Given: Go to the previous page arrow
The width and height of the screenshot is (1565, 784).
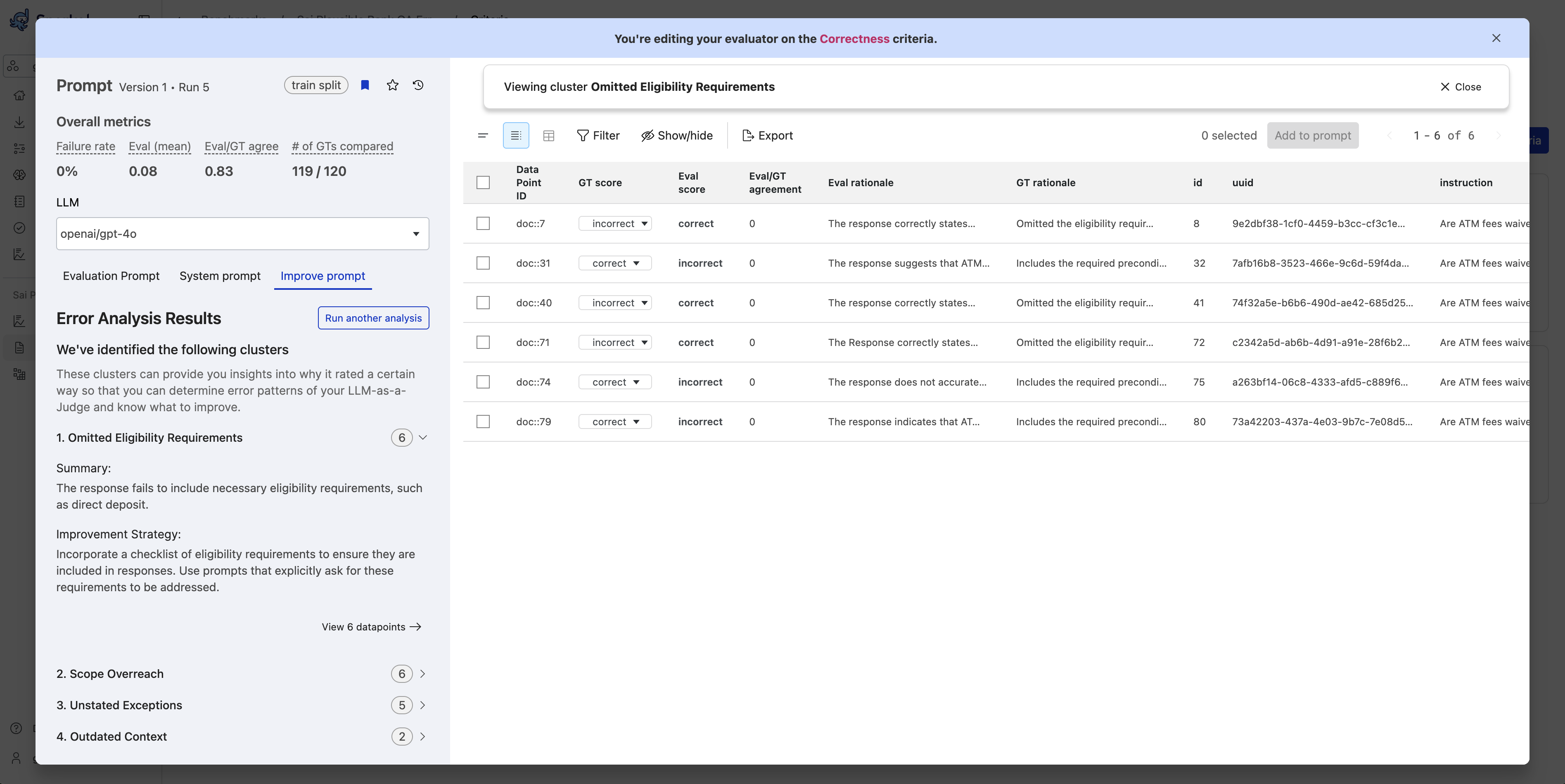Looking at the screenshot, I should [x=1390, y=135].
